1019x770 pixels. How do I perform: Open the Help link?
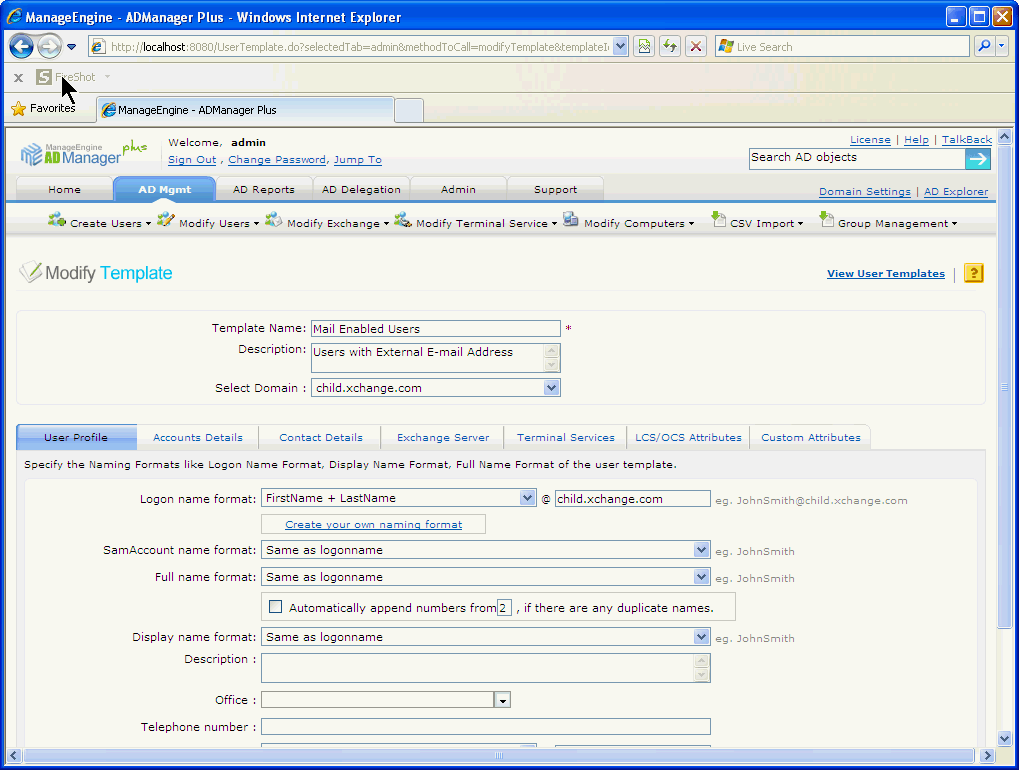pyautogui.click(x=916, y=140)
